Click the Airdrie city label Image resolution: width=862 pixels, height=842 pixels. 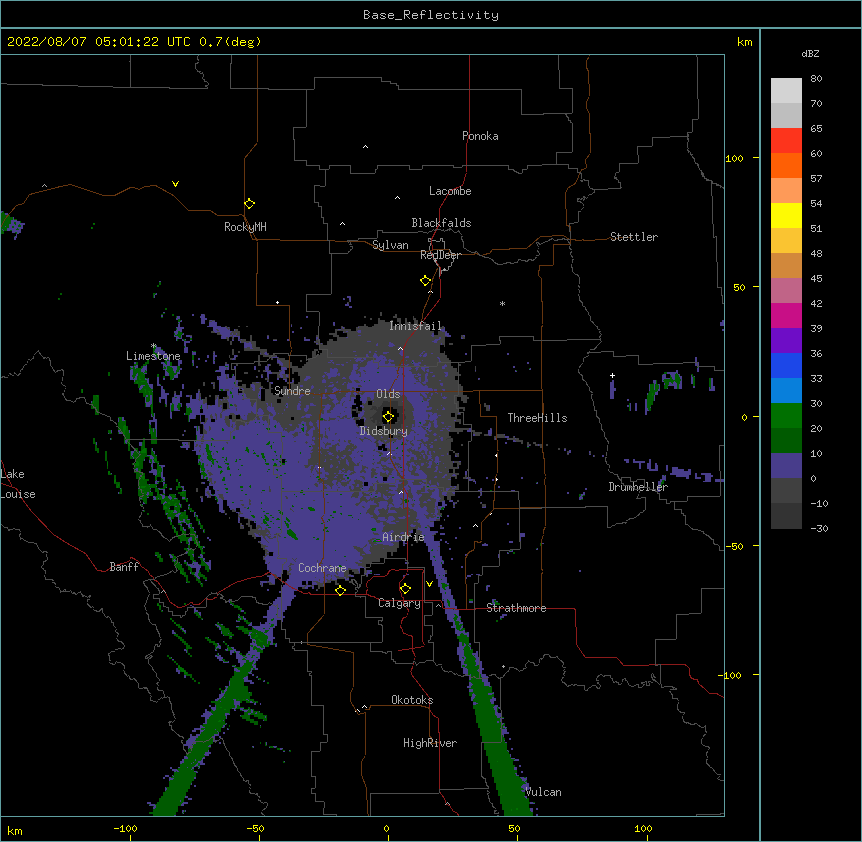pyautogui.click(x=404, y=537)
